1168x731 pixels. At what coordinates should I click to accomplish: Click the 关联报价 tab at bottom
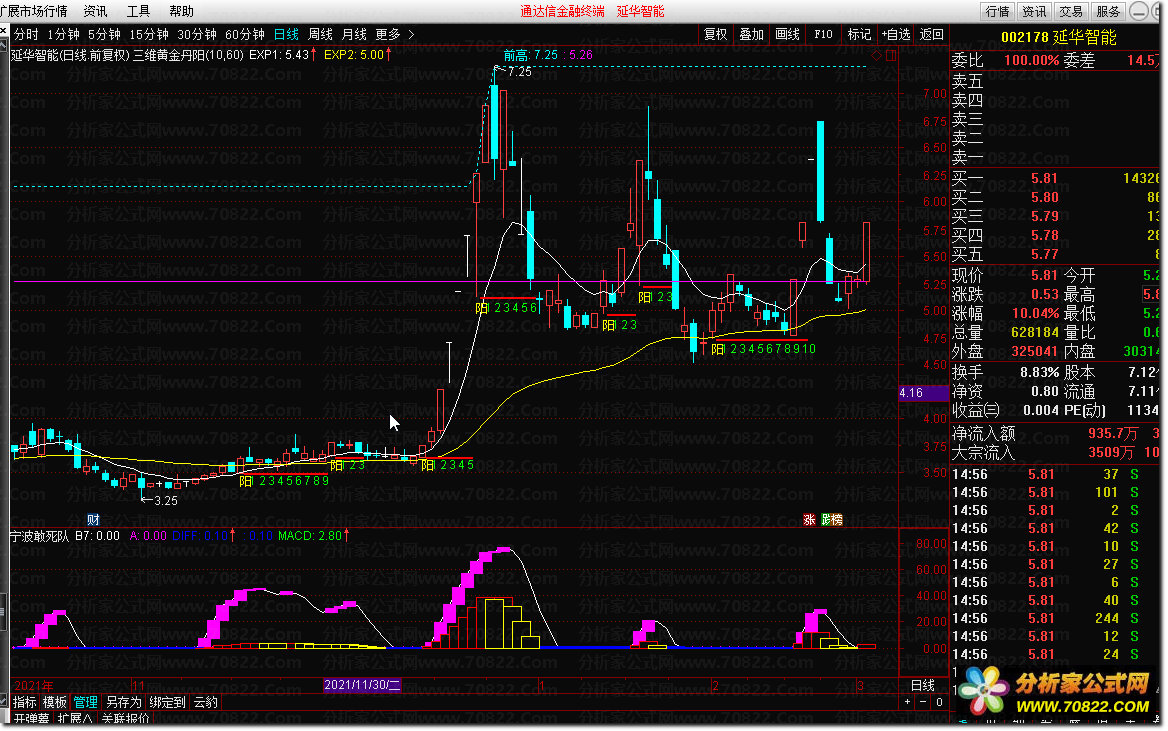point(126,718)
